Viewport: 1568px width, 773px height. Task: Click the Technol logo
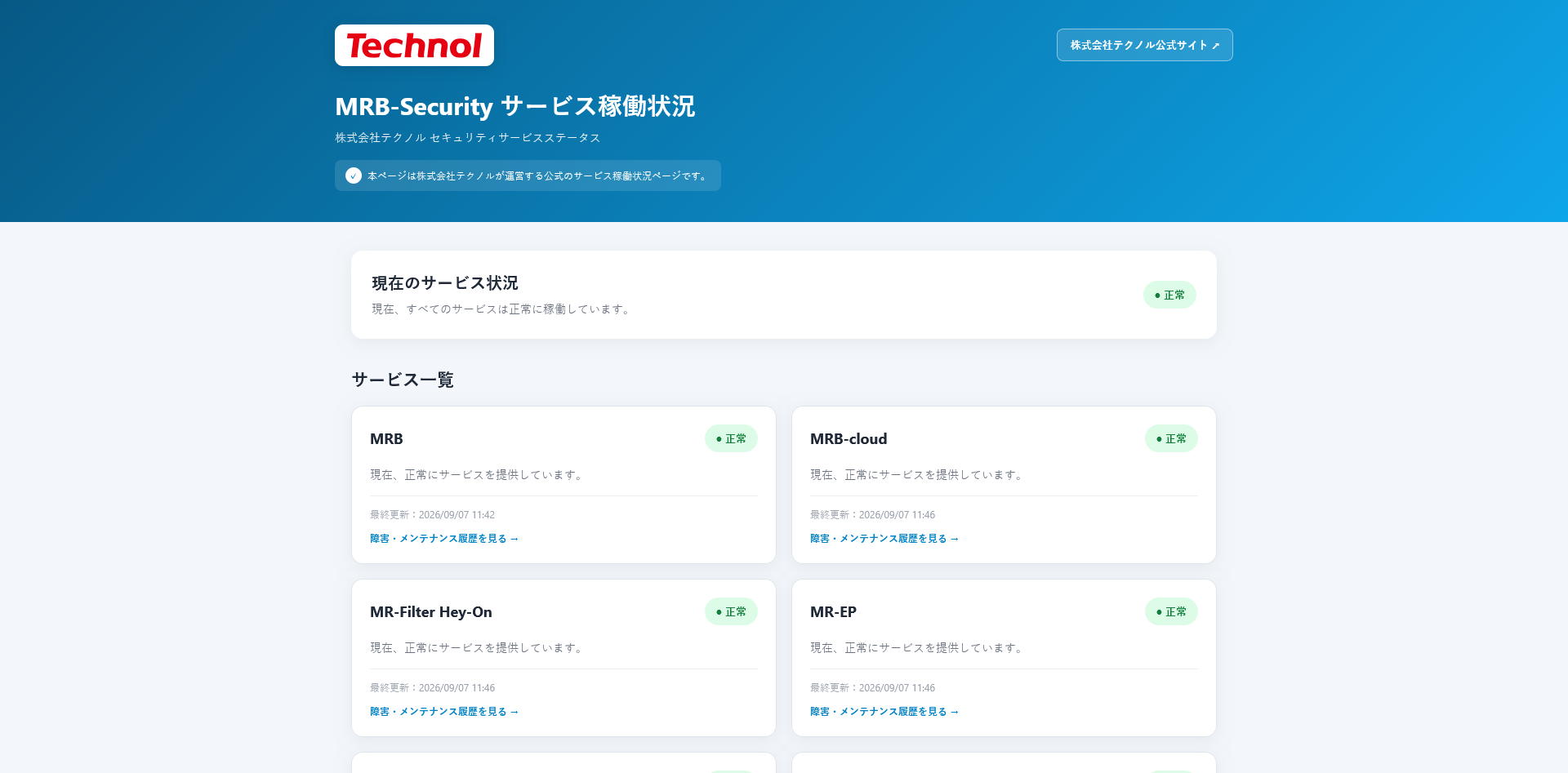[414, 45]
